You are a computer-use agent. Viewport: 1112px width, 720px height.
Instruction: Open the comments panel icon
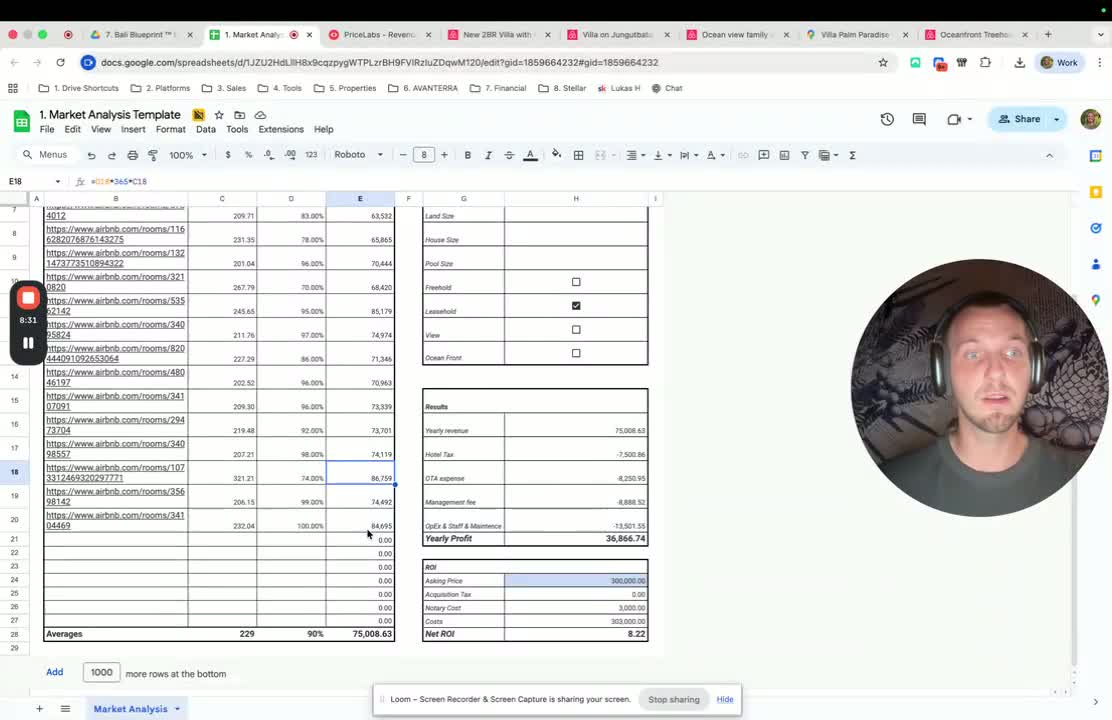tap(919, 119)
